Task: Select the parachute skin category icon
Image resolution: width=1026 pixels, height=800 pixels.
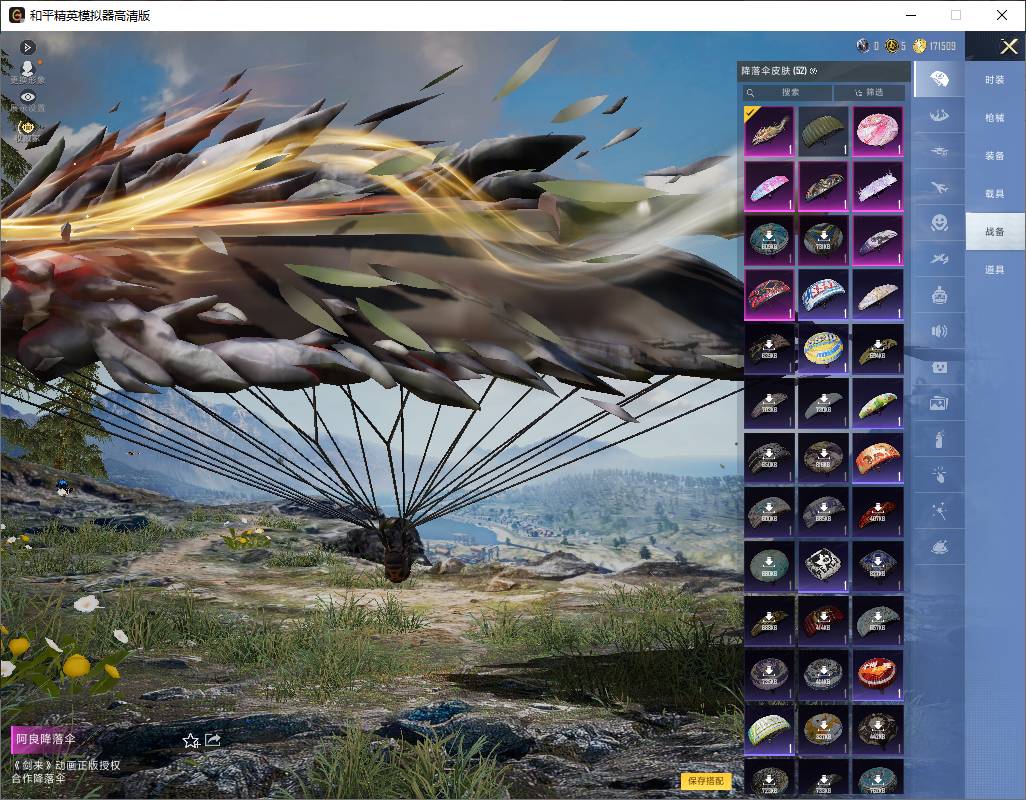Action: tap(939, 79)
